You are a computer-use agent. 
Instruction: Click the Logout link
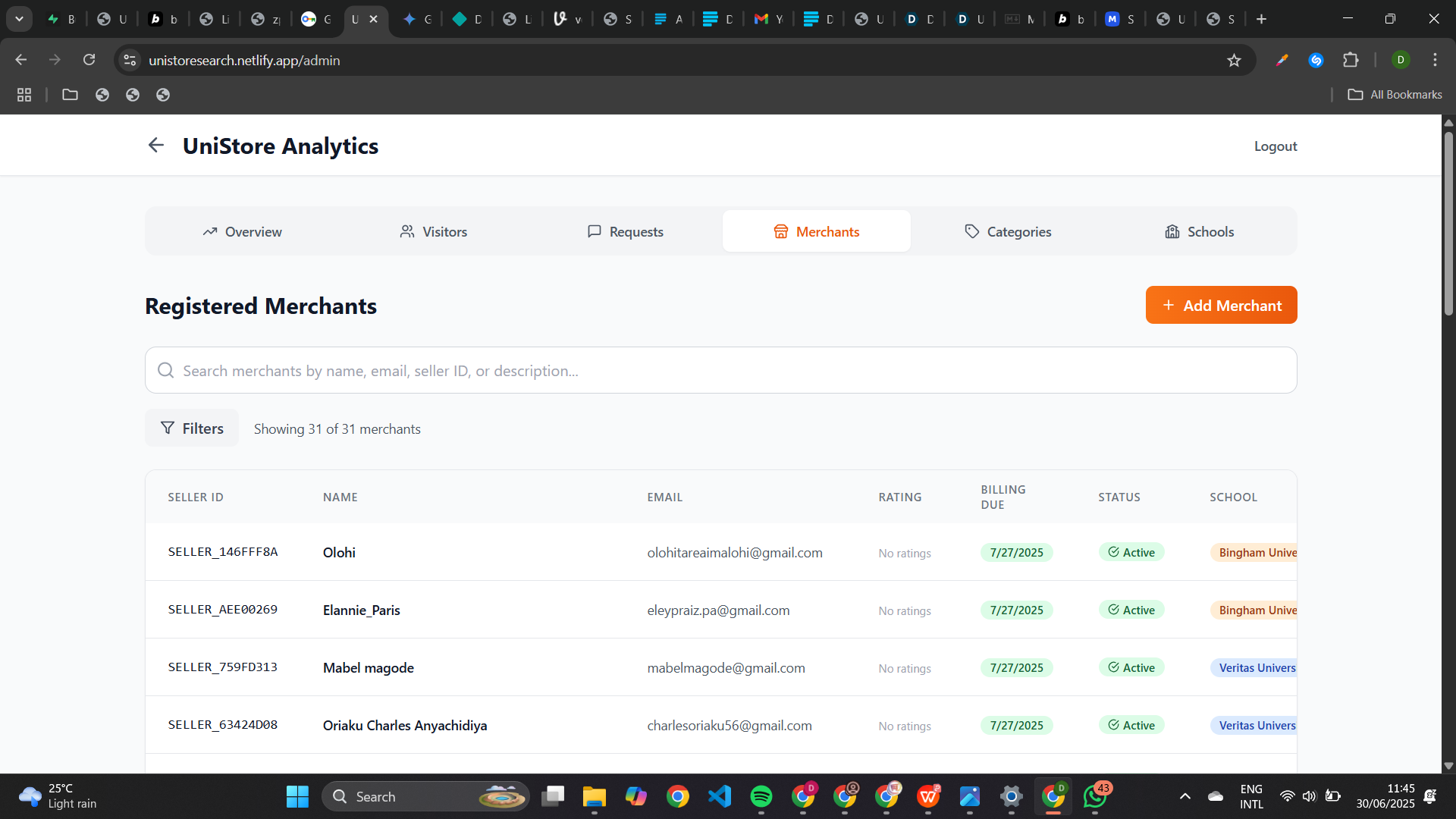click(x=1275, y=146)
